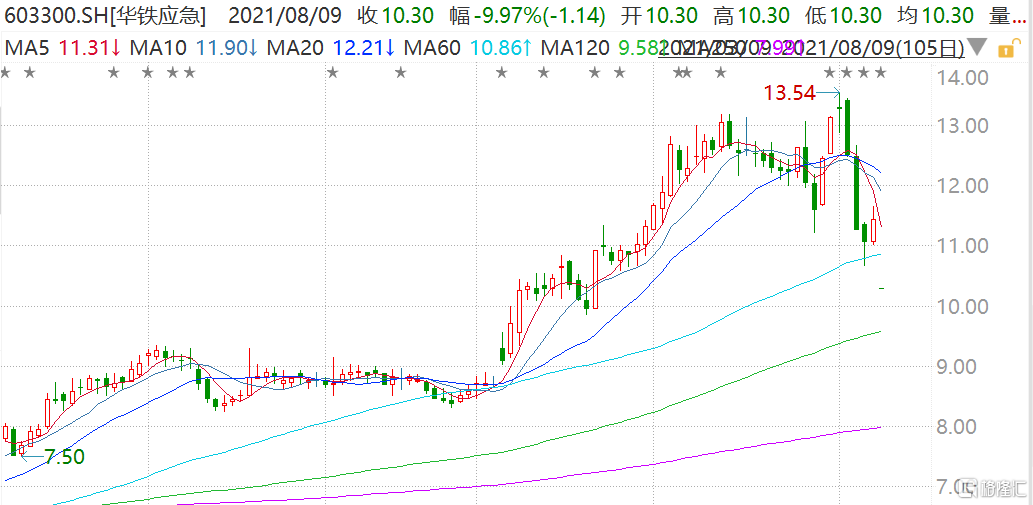The height and width of the screenshot is (505, 1033).
Task: Click the 7.50 low price label
Action: click(x=65, y=456)
